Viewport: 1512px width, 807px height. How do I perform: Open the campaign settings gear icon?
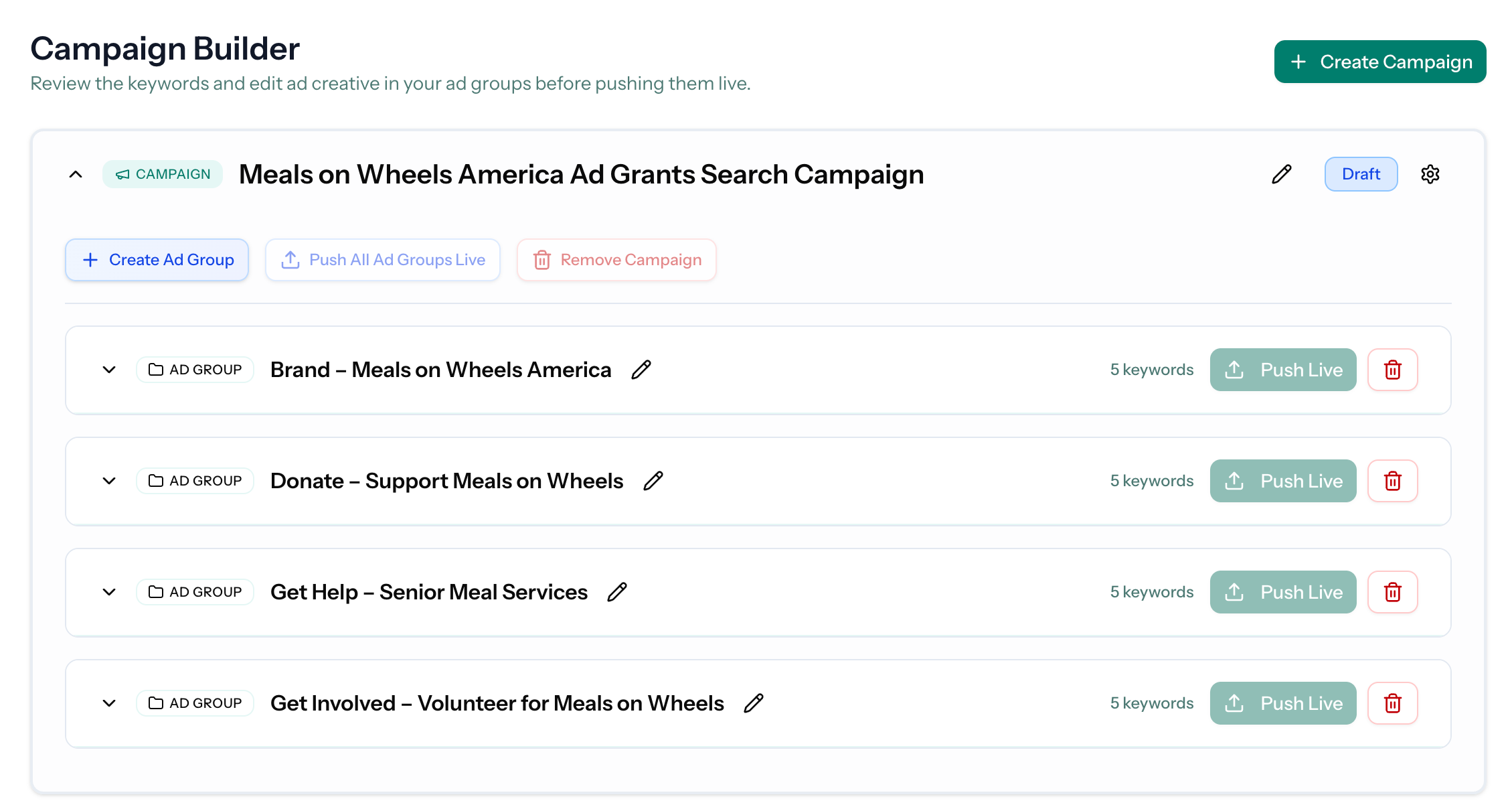1430,174
